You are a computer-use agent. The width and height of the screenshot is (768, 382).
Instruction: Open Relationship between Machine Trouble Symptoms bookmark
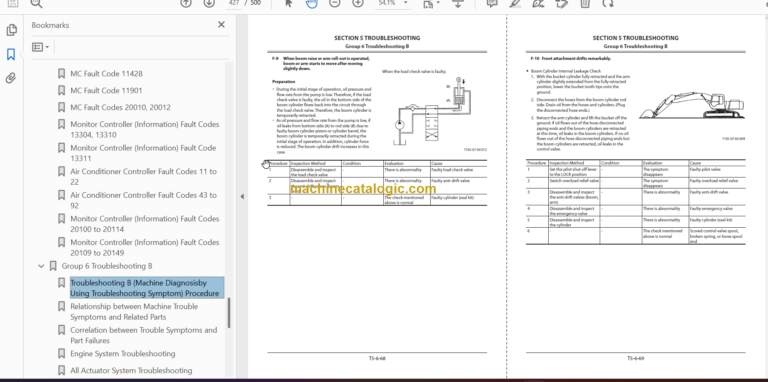[x=134, y=311]
